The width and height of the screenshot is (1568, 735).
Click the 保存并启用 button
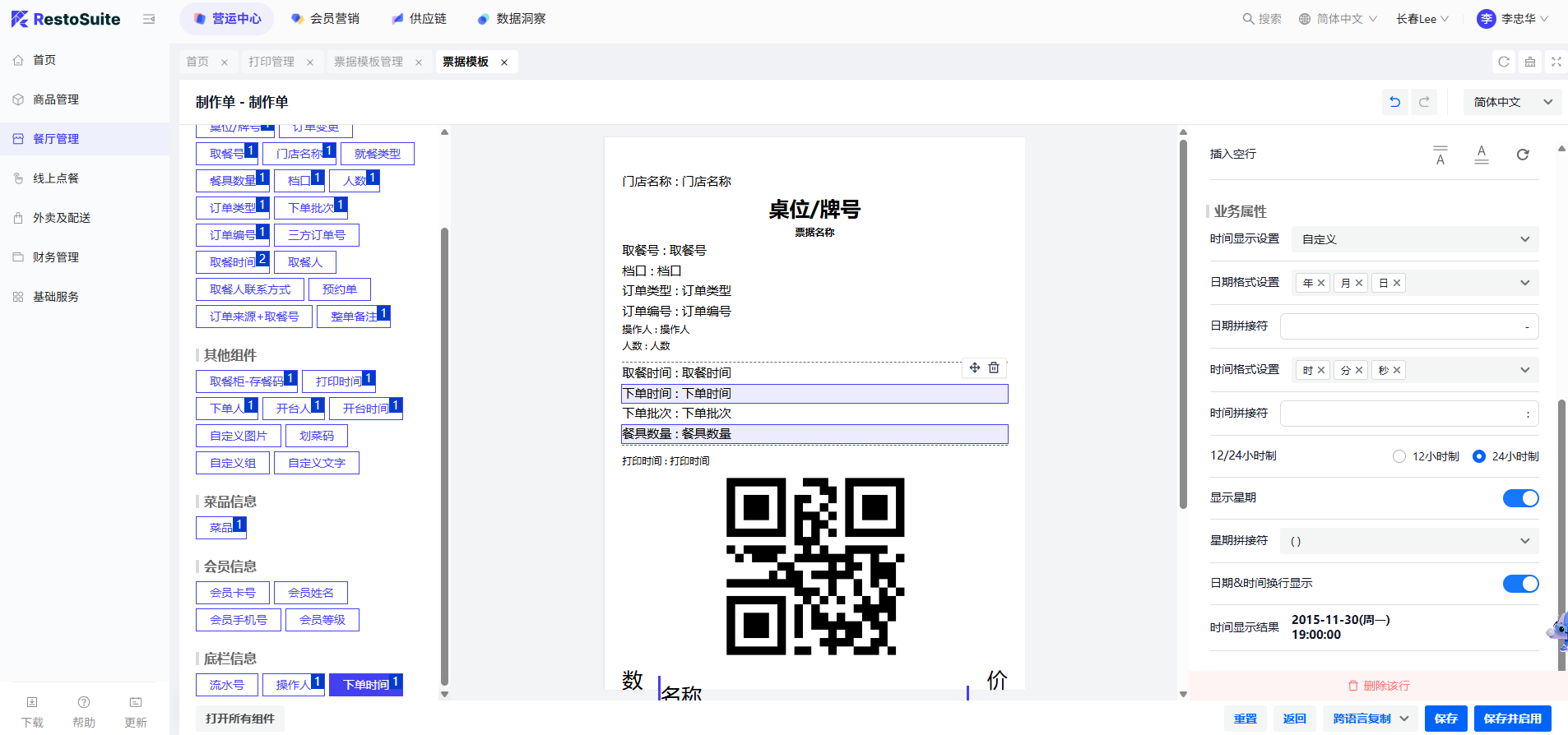click(1512, 719)
